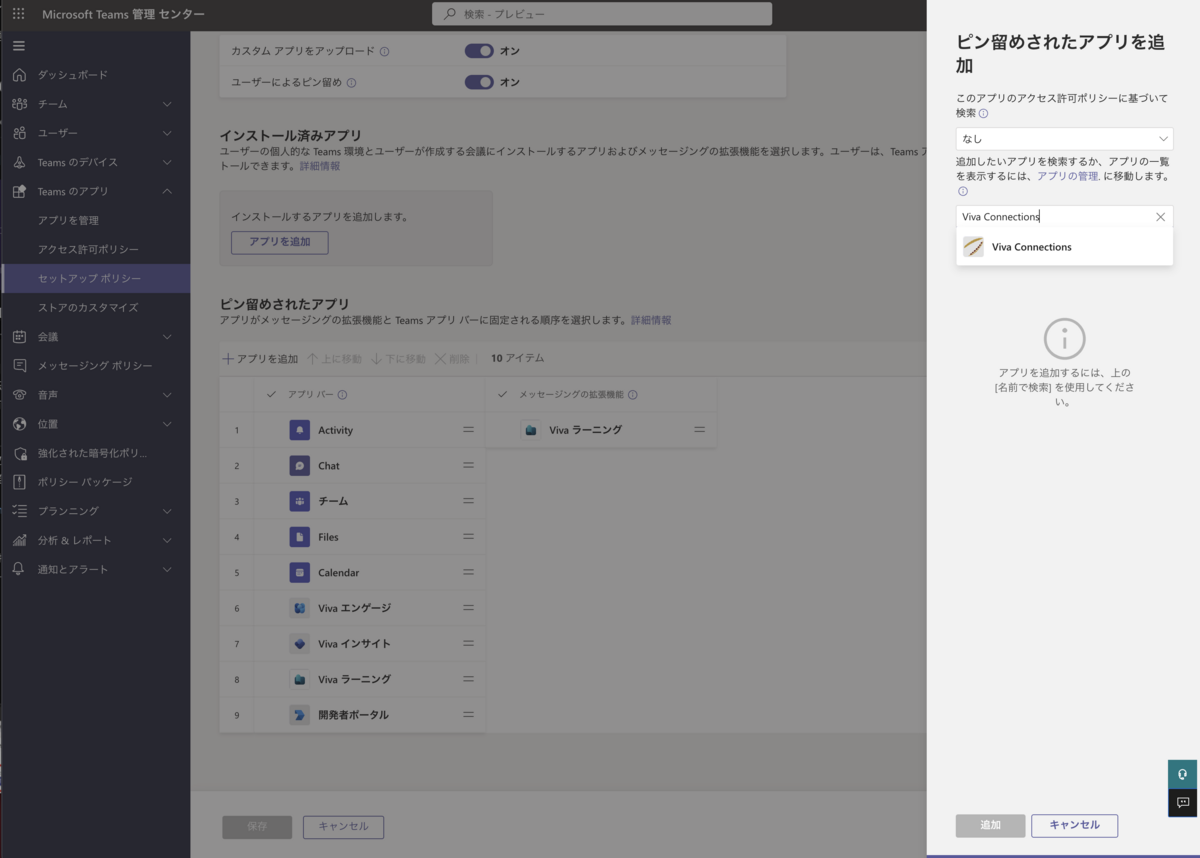Expand the 会議 navigation section
This screenshot has width=1200, height=858.
(x=167, y=337)
